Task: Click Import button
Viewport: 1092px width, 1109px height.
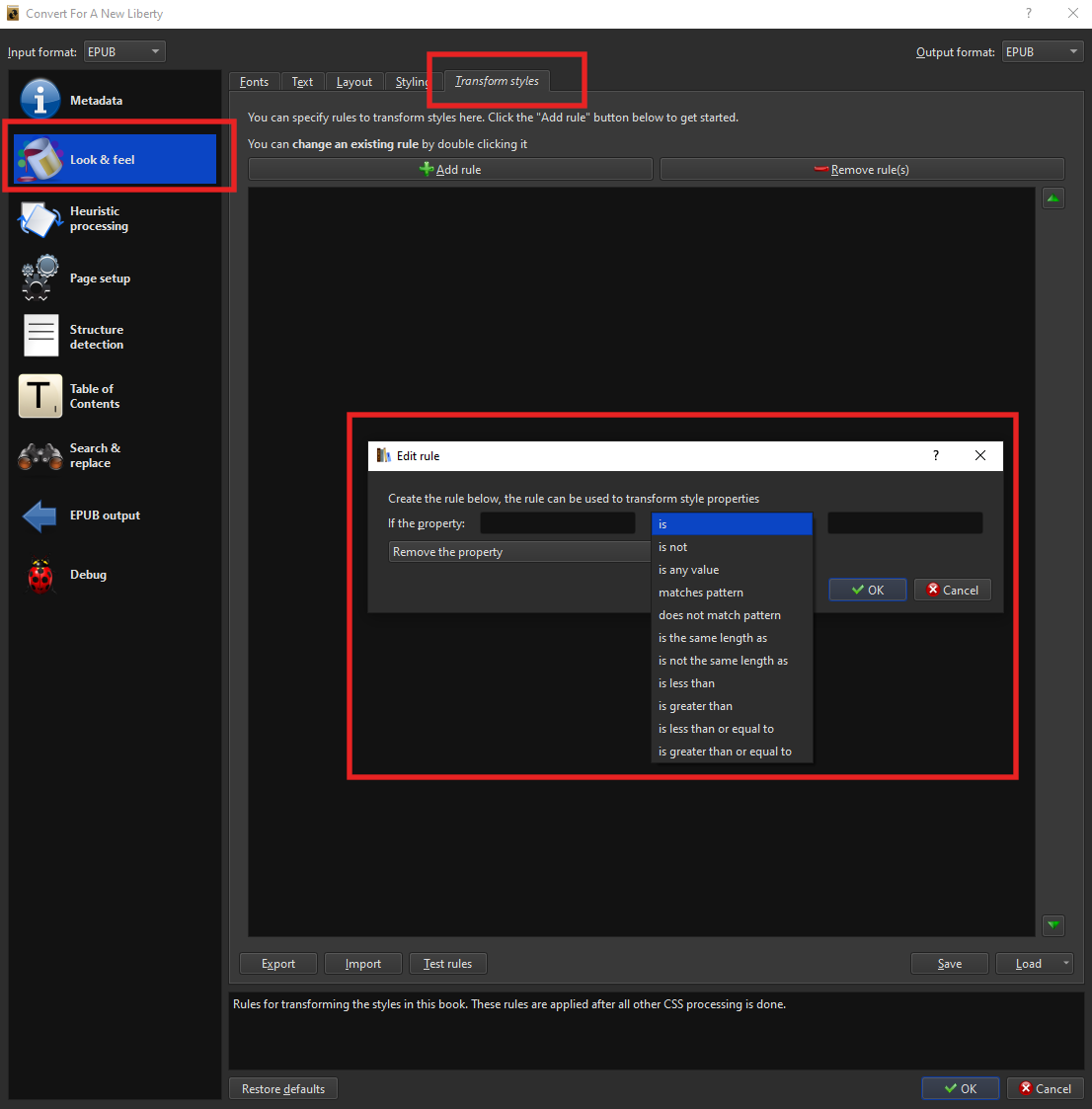Action: [x=362, y=963]
